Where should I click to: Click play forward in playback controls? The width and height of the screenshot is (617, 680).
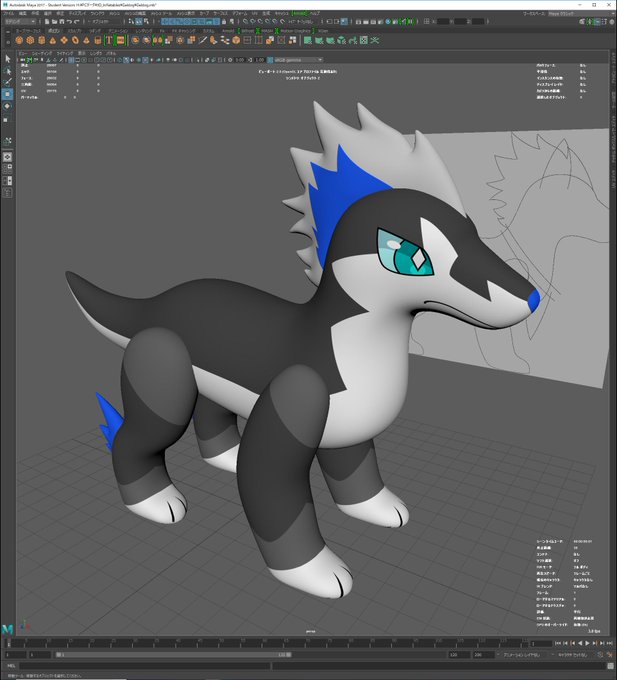click(587, 643)
